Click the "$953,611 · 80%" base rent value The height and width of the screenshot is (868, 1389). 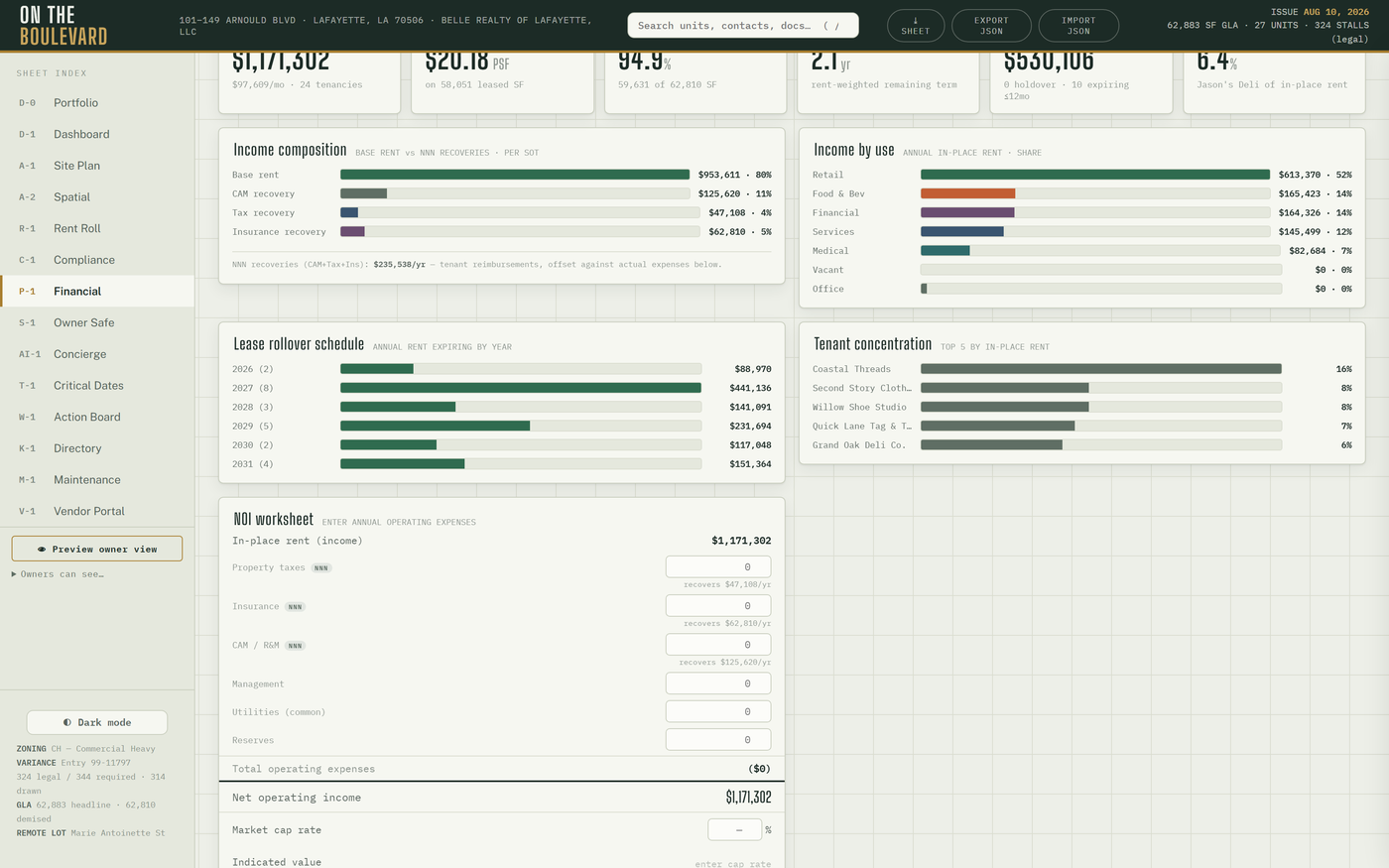pos(734,175)
